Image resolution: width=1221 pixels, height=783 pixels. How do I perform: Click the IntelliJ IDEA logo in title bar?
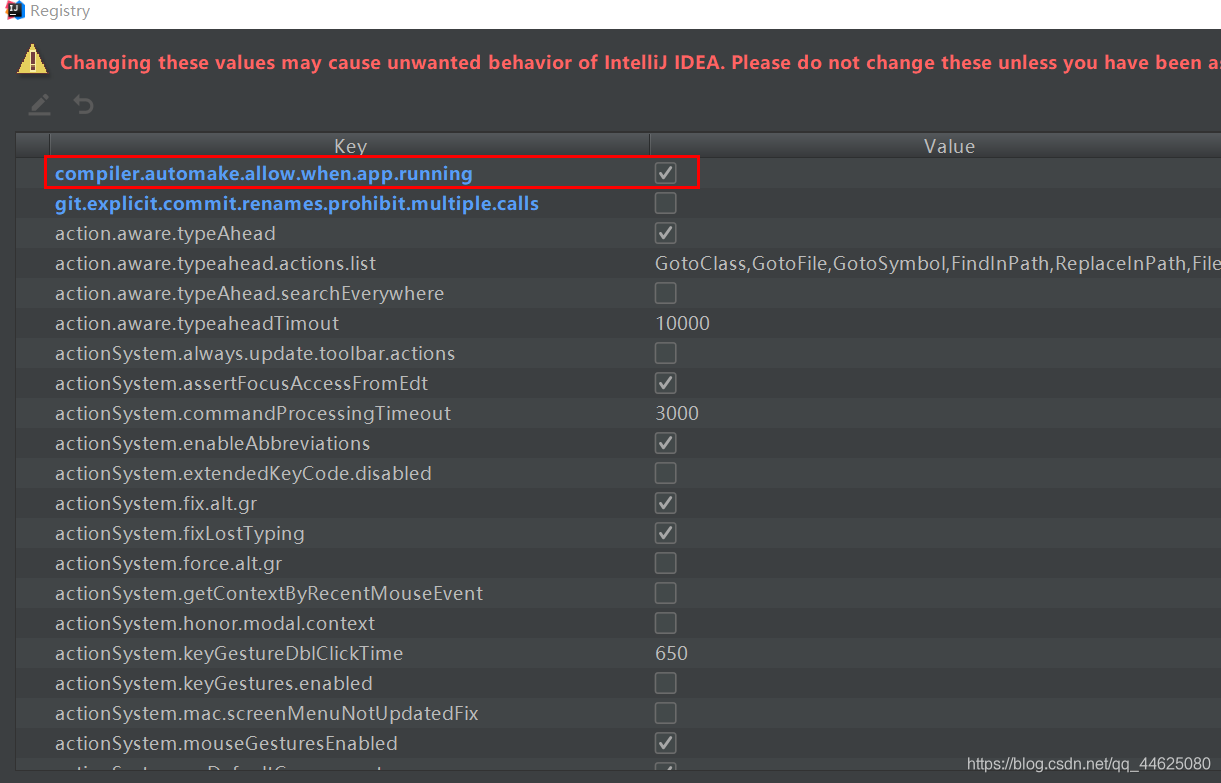click(14, 11)
